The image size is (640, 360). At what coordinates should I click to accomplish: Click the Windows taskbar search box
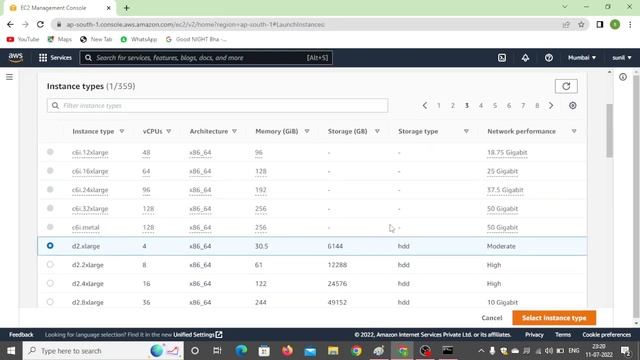pos(103,351)
